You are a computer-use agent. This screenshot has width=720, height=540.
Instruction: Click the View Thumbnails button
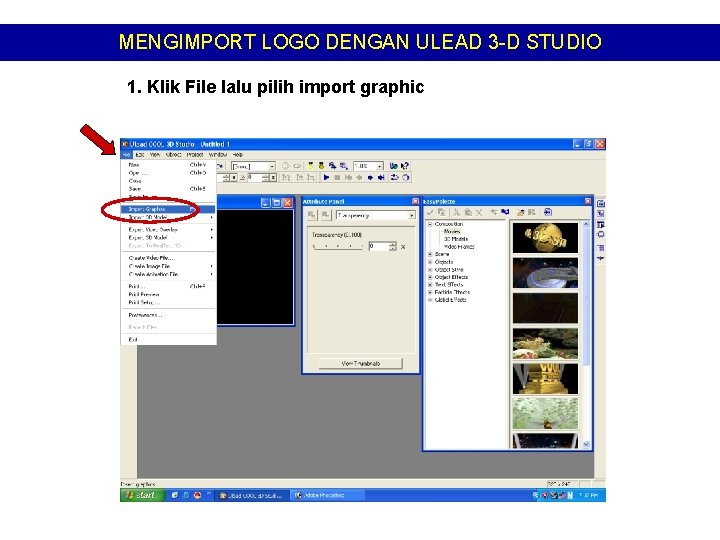click(x=360, y=363)
